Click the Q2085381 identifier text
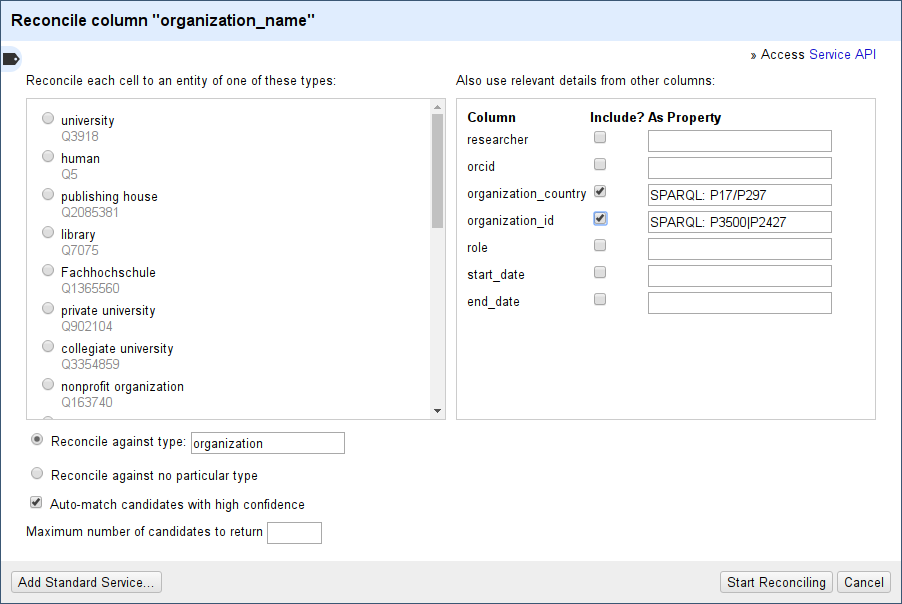This screenshot has height=604, width=902. pos(90,212)
